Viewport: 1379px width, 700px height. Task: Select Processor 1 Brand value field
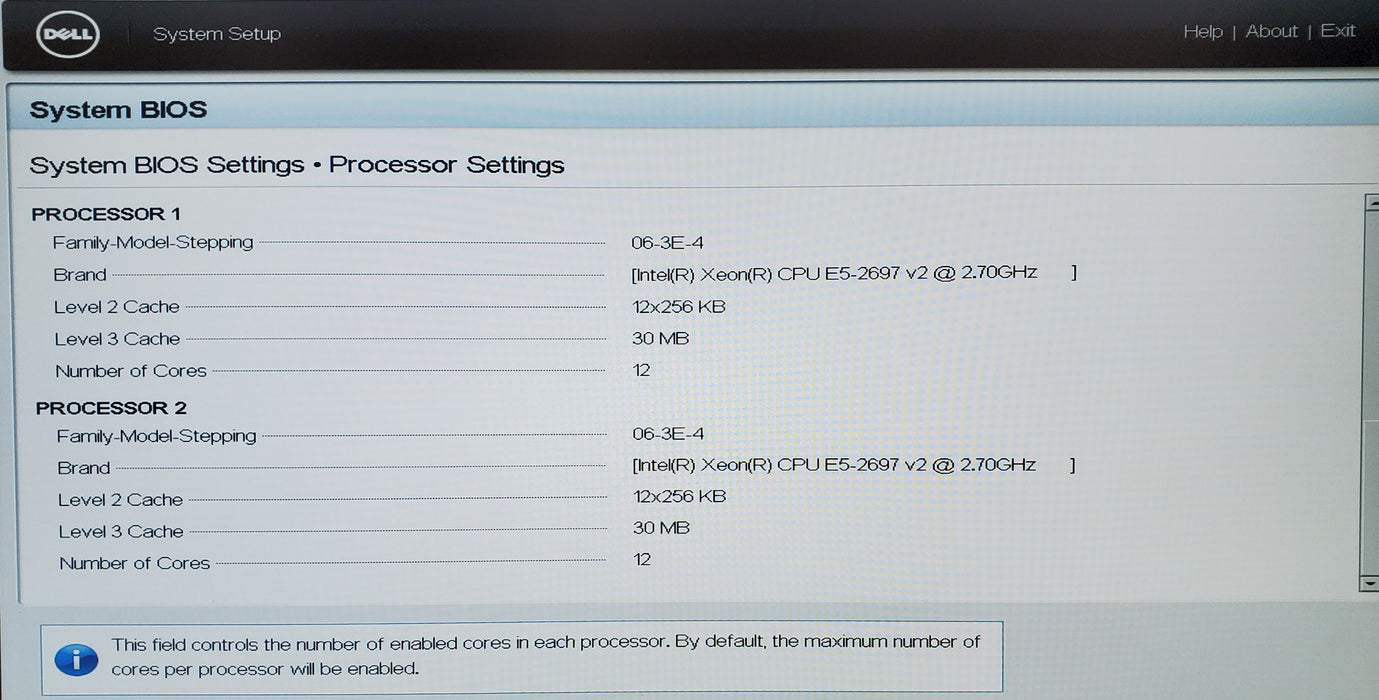tap(854, 272)
